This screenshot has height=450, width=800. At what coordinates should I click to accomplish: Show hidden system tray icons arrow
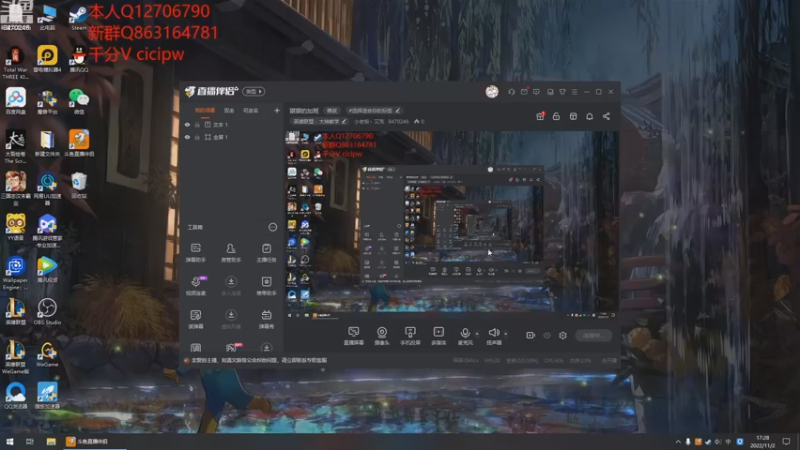(678, 442)
